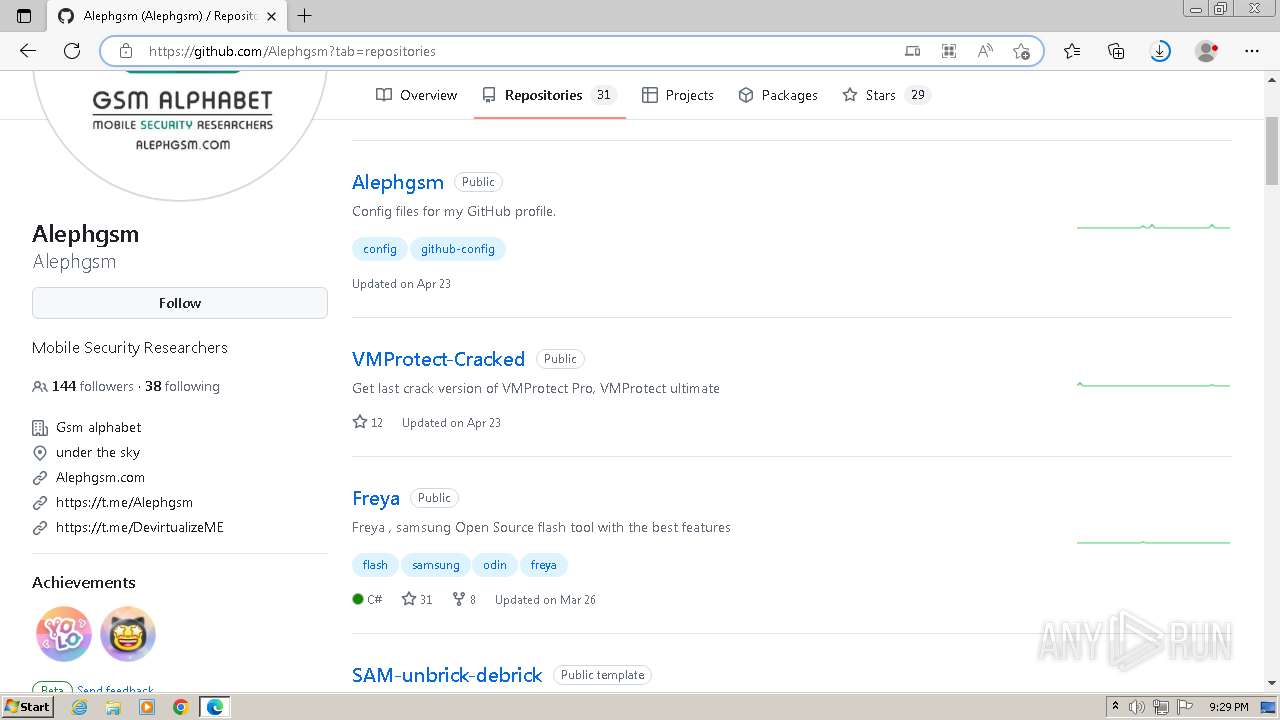Open the network tray icon
The height and width of the screenshot is (720, 1280).
pyautogui.click(x=1161, y=707)
